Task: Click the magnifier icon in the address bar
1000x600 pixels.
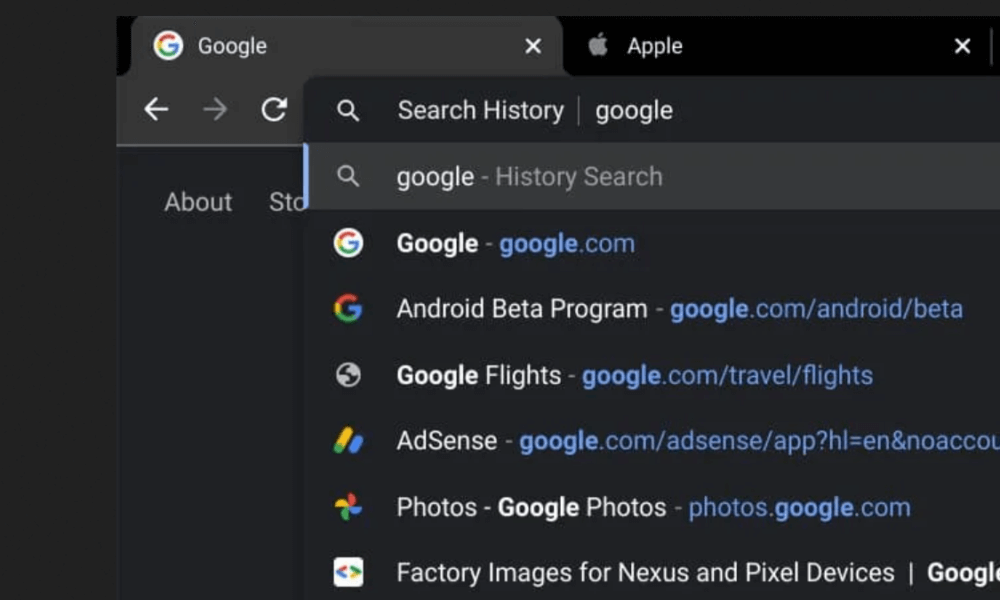Action: point(348,110)
